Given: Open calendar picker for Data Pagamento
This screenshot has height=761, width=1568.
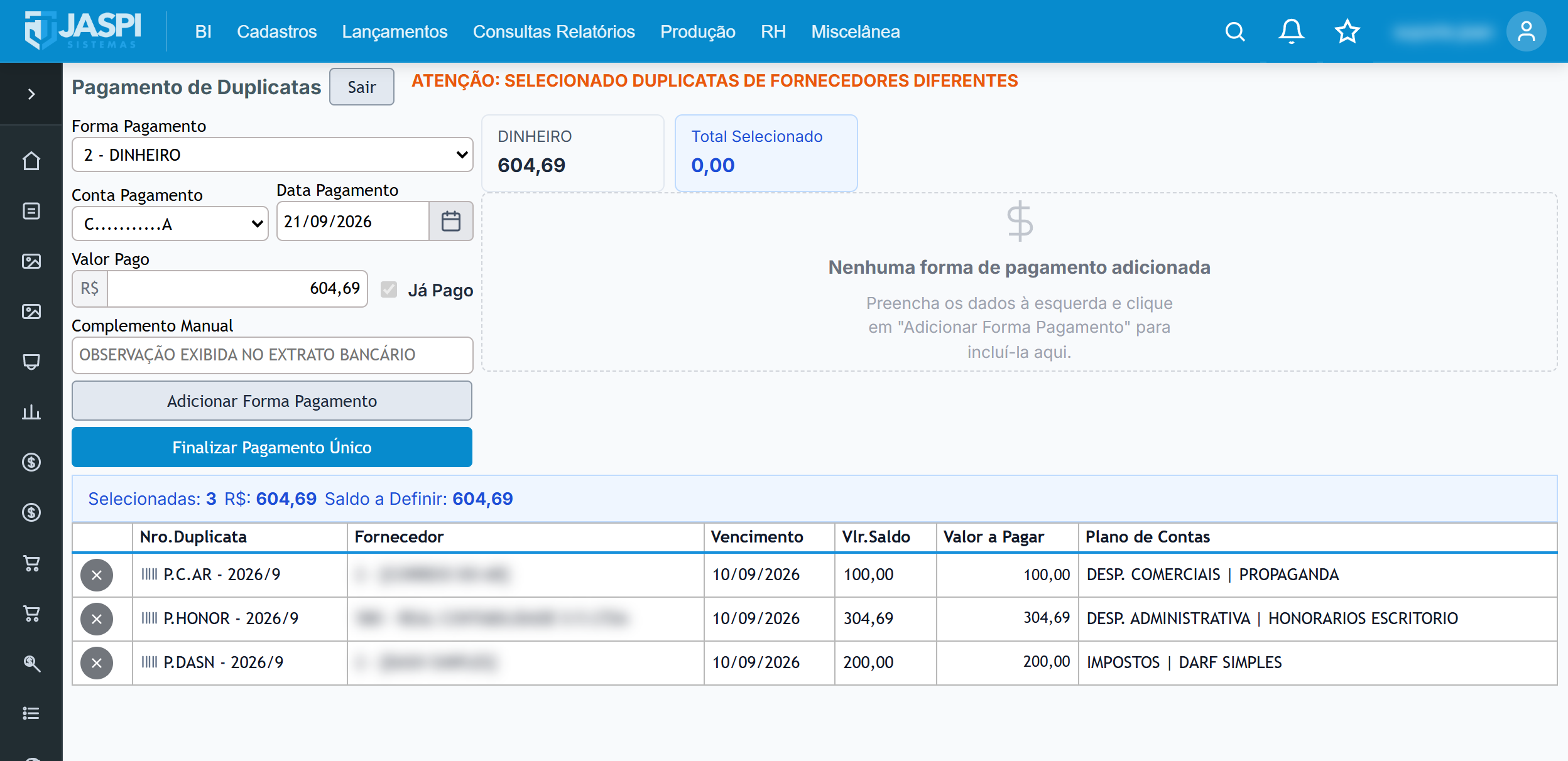Looking at the screenshot, I should 450,221.
